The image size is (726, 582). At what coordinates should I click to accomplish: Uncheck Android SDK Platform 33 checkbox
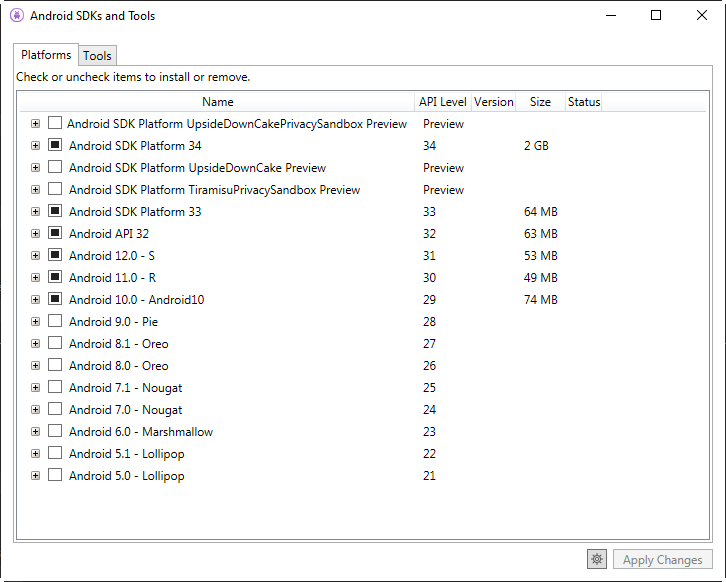pos(55,211)
